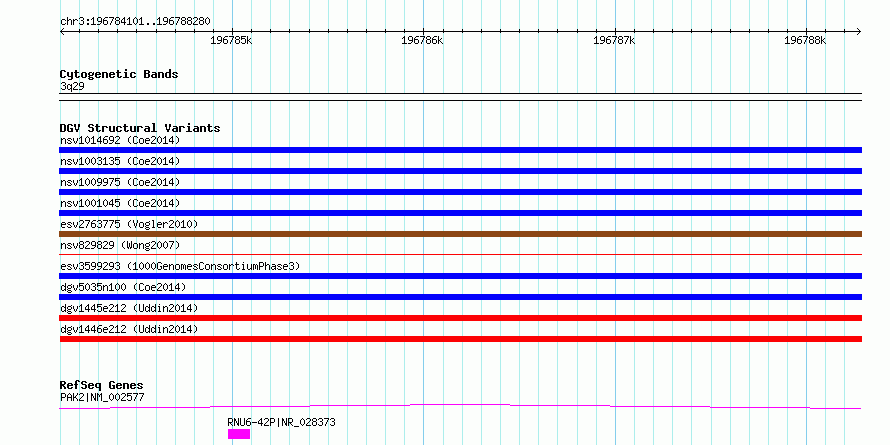Open variant label nsv829829 (Wong2007)

tap(120, 245)
